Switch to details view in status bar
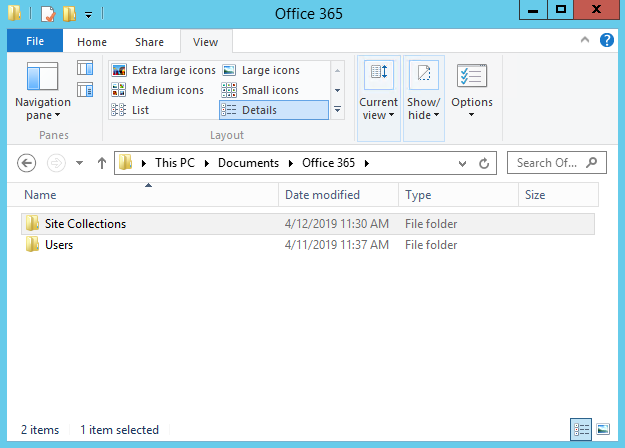625x448 pixels. pyautogui.click(x=581, y=429)
